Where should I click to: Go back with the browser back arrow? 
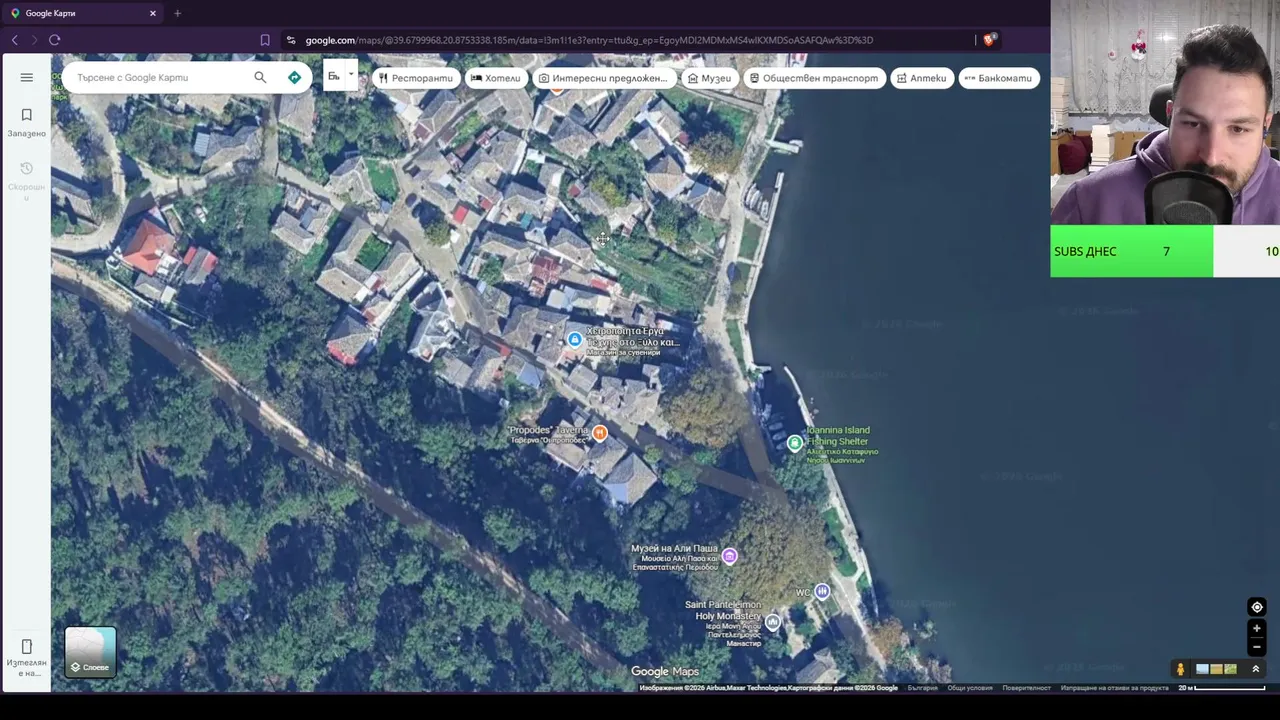point(14,40)
